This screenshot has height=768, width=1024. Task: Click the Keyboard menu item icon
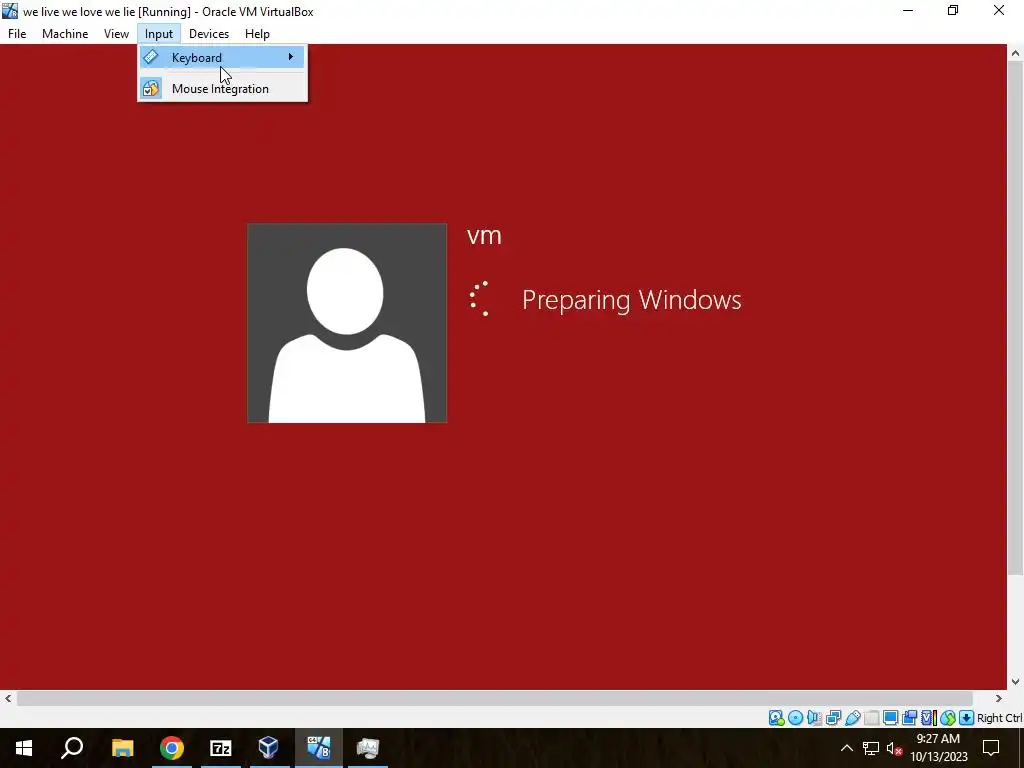point(151,57)
